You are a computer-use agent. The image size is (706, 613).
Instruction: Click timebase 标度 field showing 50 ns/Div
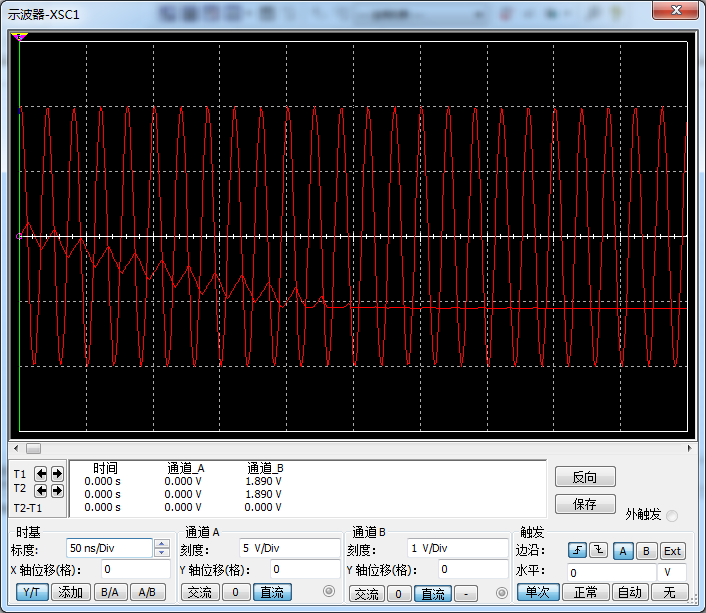point(109,548)
